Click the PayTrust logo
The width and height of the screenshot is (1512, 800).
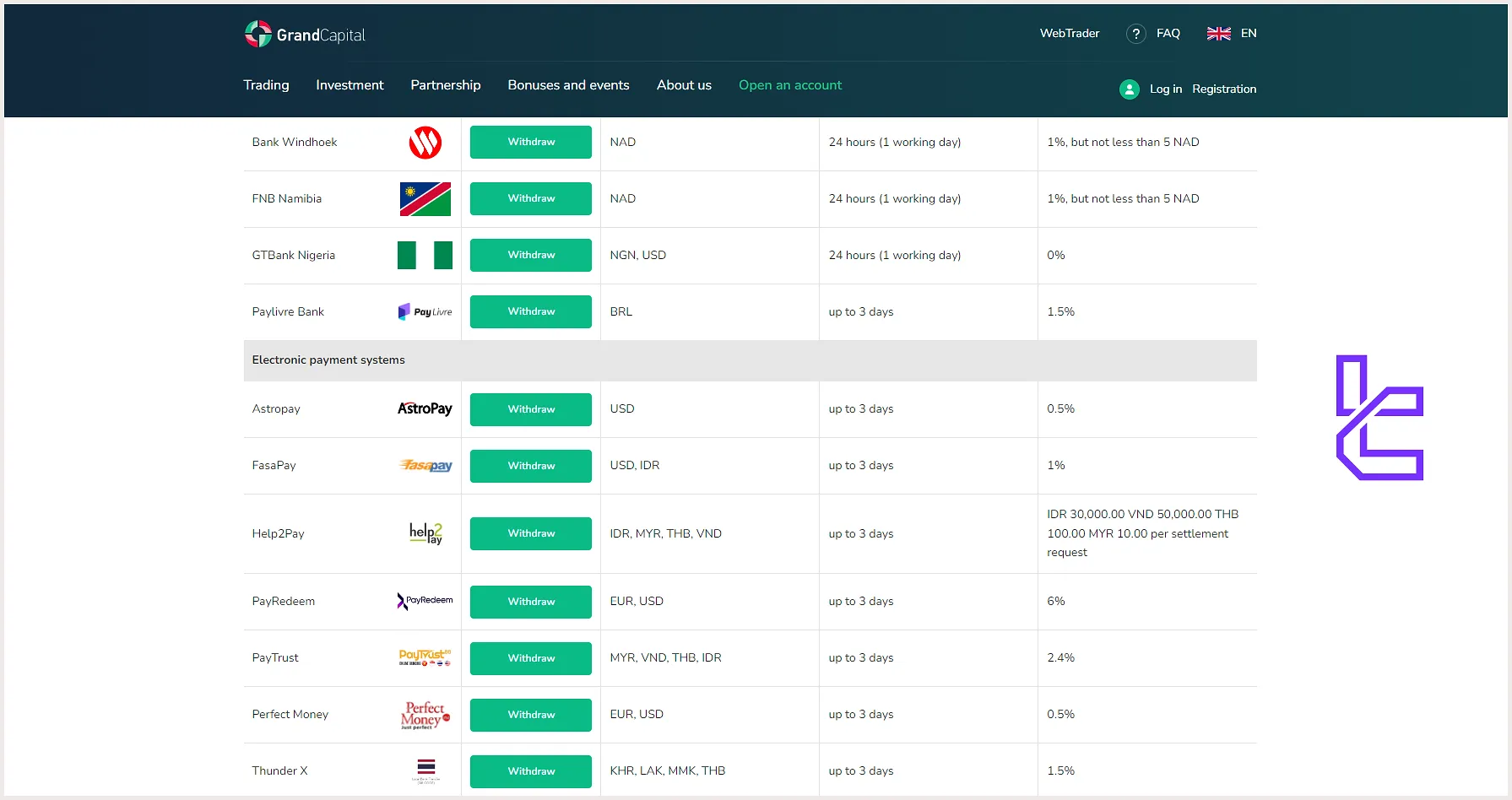pyautogui.click(x=425, y=657)
